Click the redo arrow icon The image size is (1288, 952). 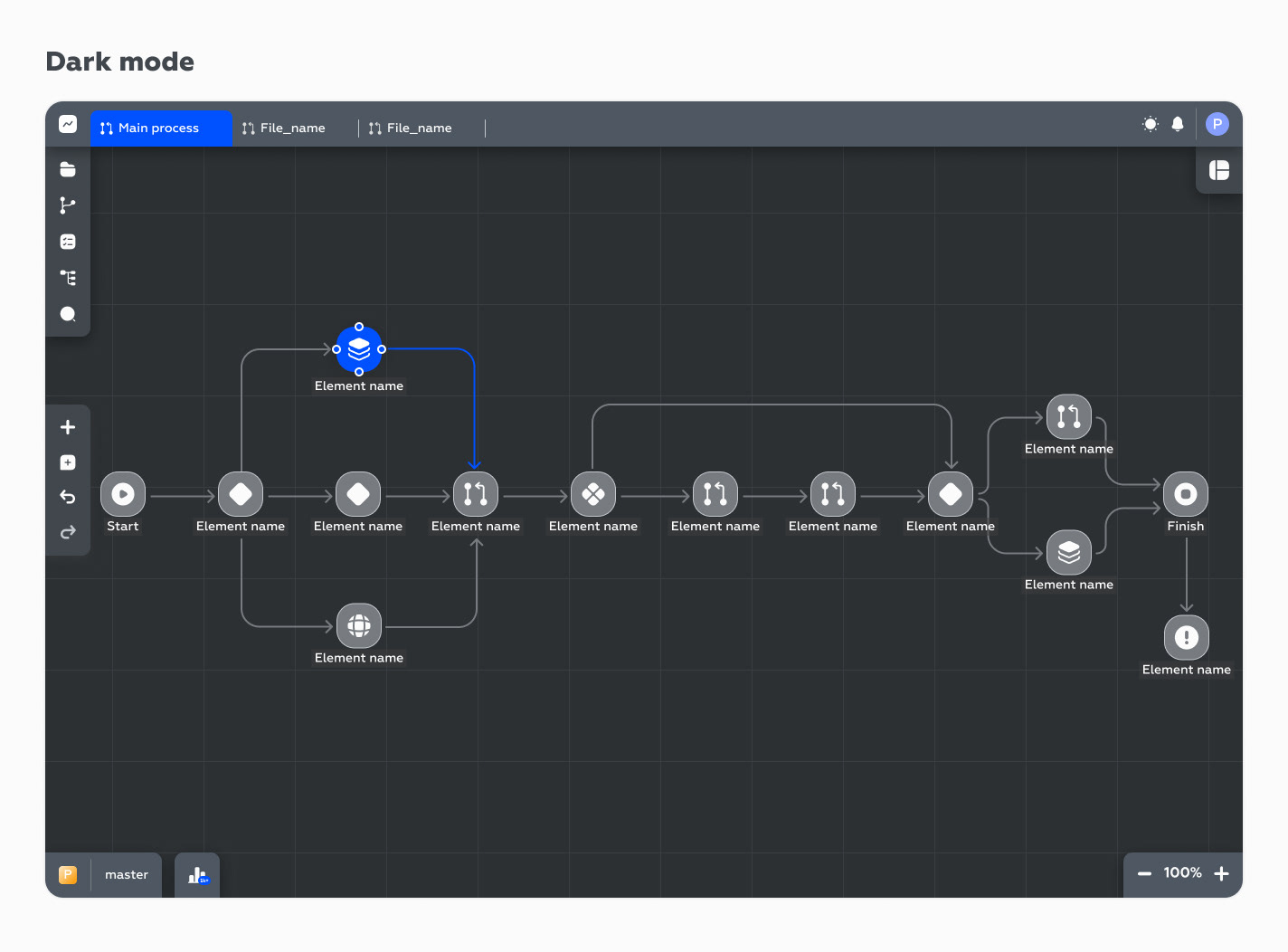click(68, 532)
